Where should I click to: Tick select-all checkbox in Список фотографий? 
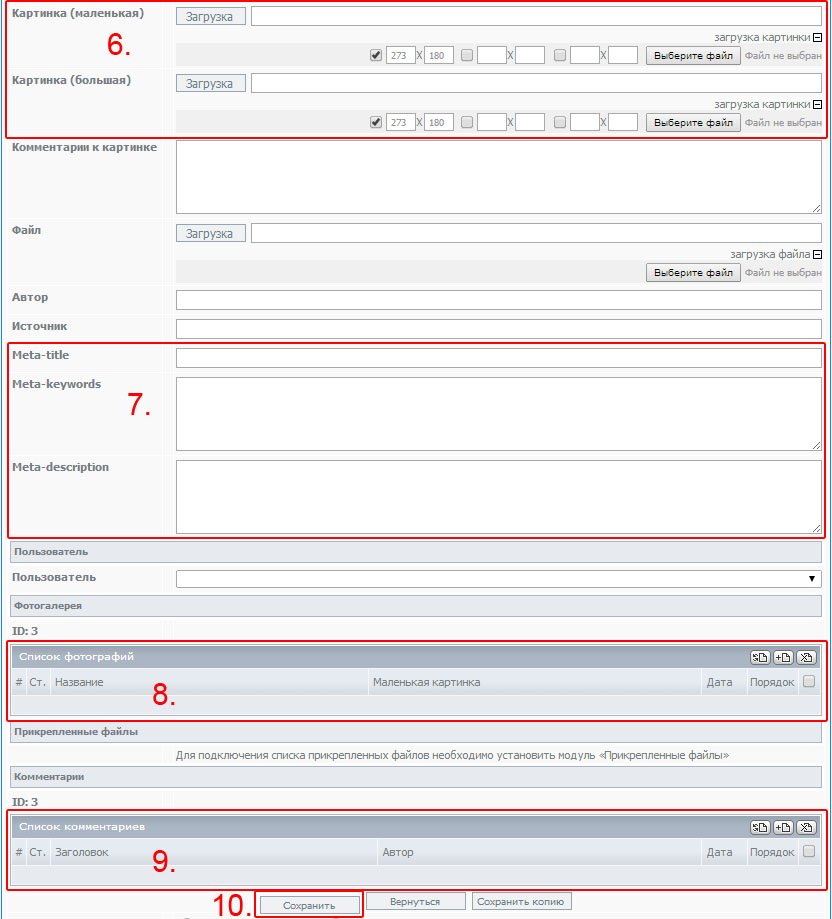(x=809, y=681)
